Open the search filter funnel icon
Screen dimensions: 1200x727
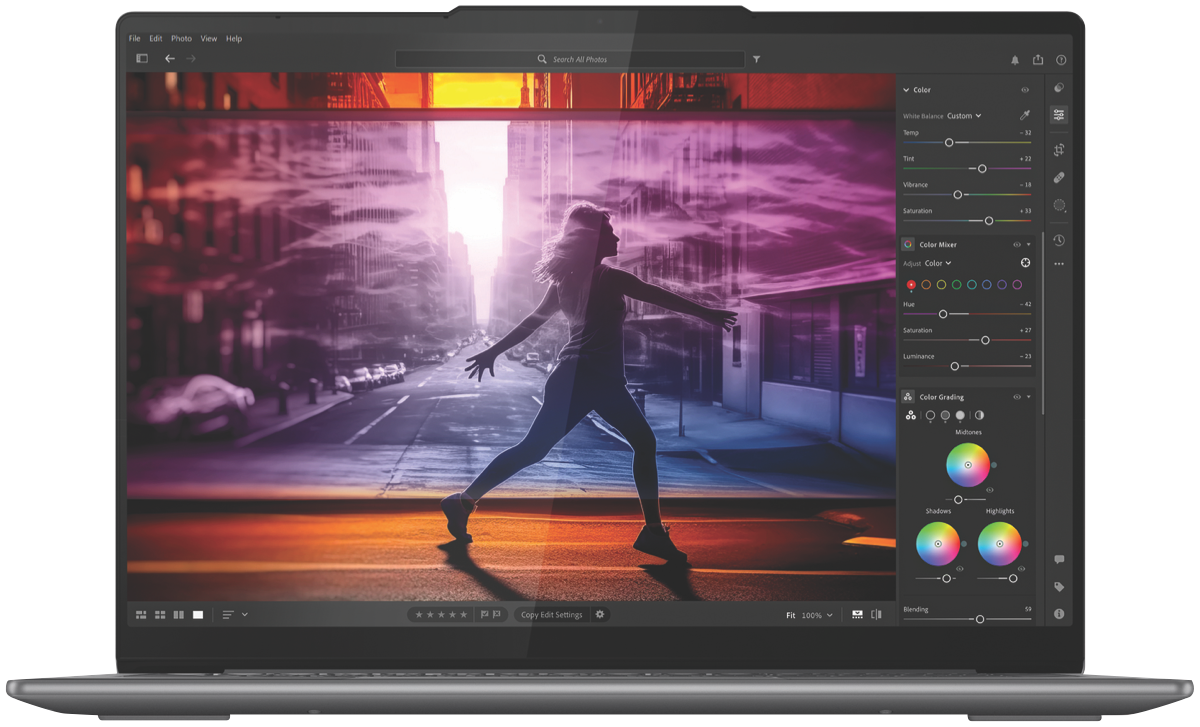pos(757,60)
